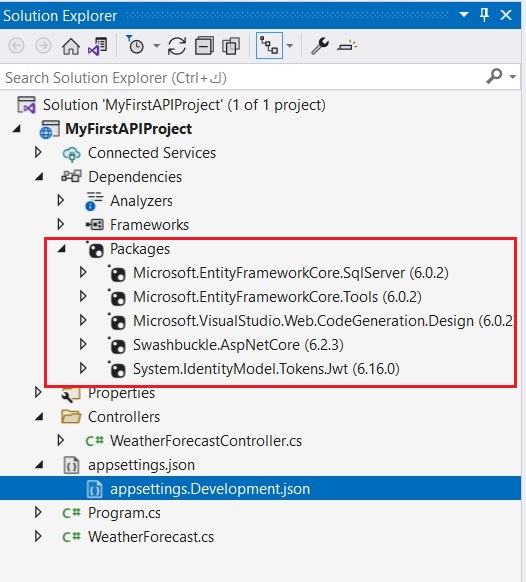
Task: Collapse All tree nodes icon
Action: point(204,46)
